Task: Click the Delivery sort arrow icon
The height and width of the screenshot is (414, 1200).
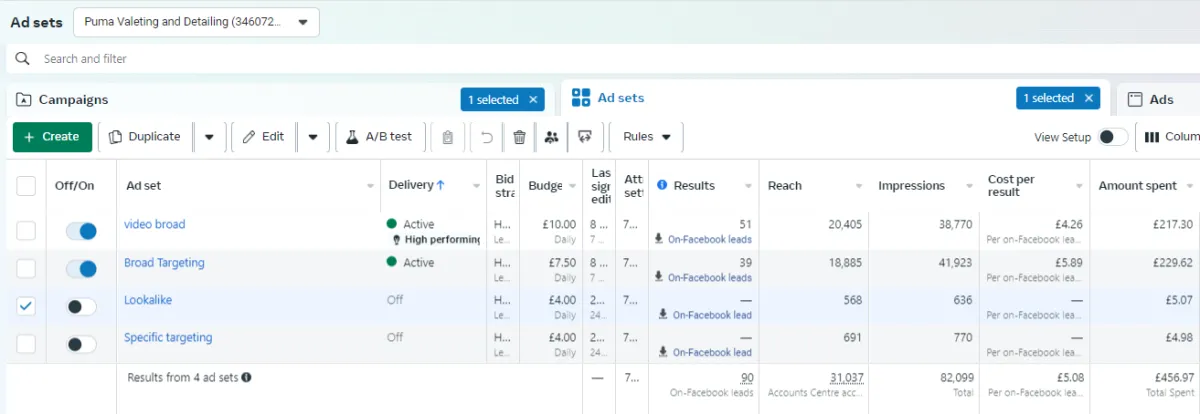Action: click(441, 185)
